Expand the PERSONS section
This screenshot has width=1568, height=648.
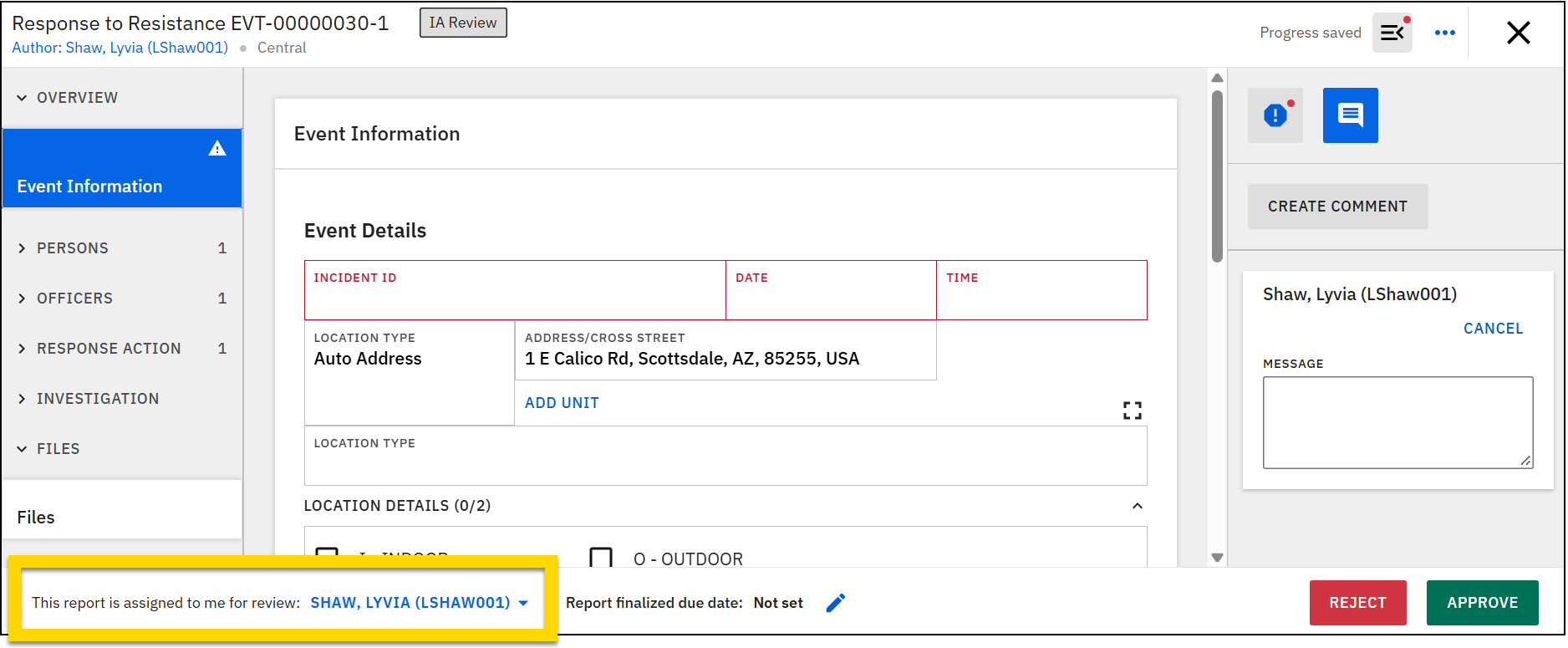73,248
